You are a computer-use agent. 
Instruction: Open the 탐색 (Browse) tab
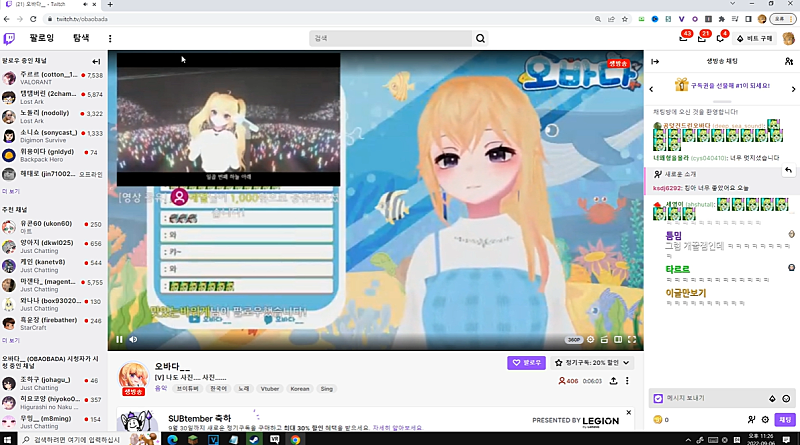click(81, 38)
